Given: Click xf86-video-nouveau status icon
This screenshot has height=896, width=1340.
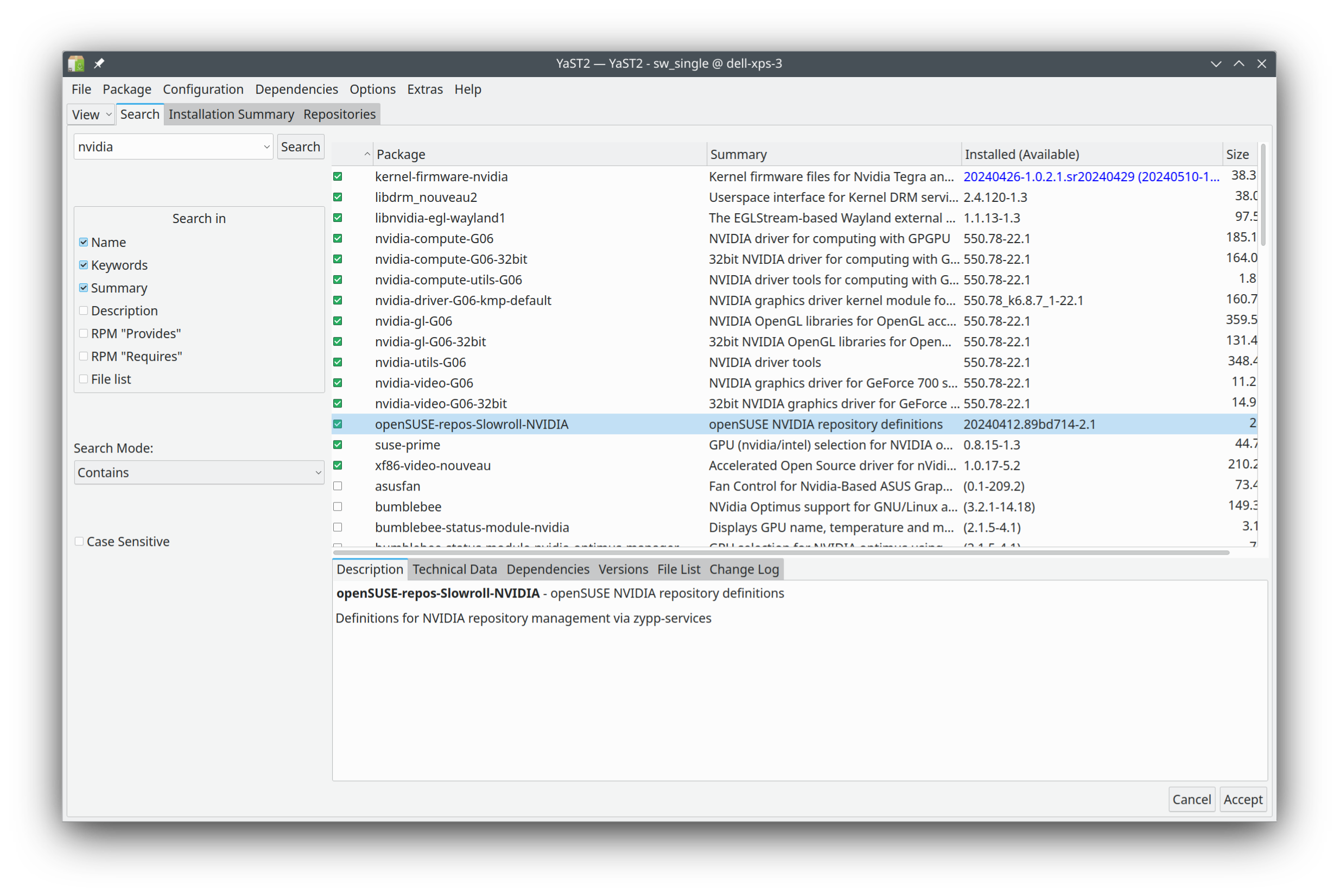Looking at the screenshot, I should (x=338, y=465).
